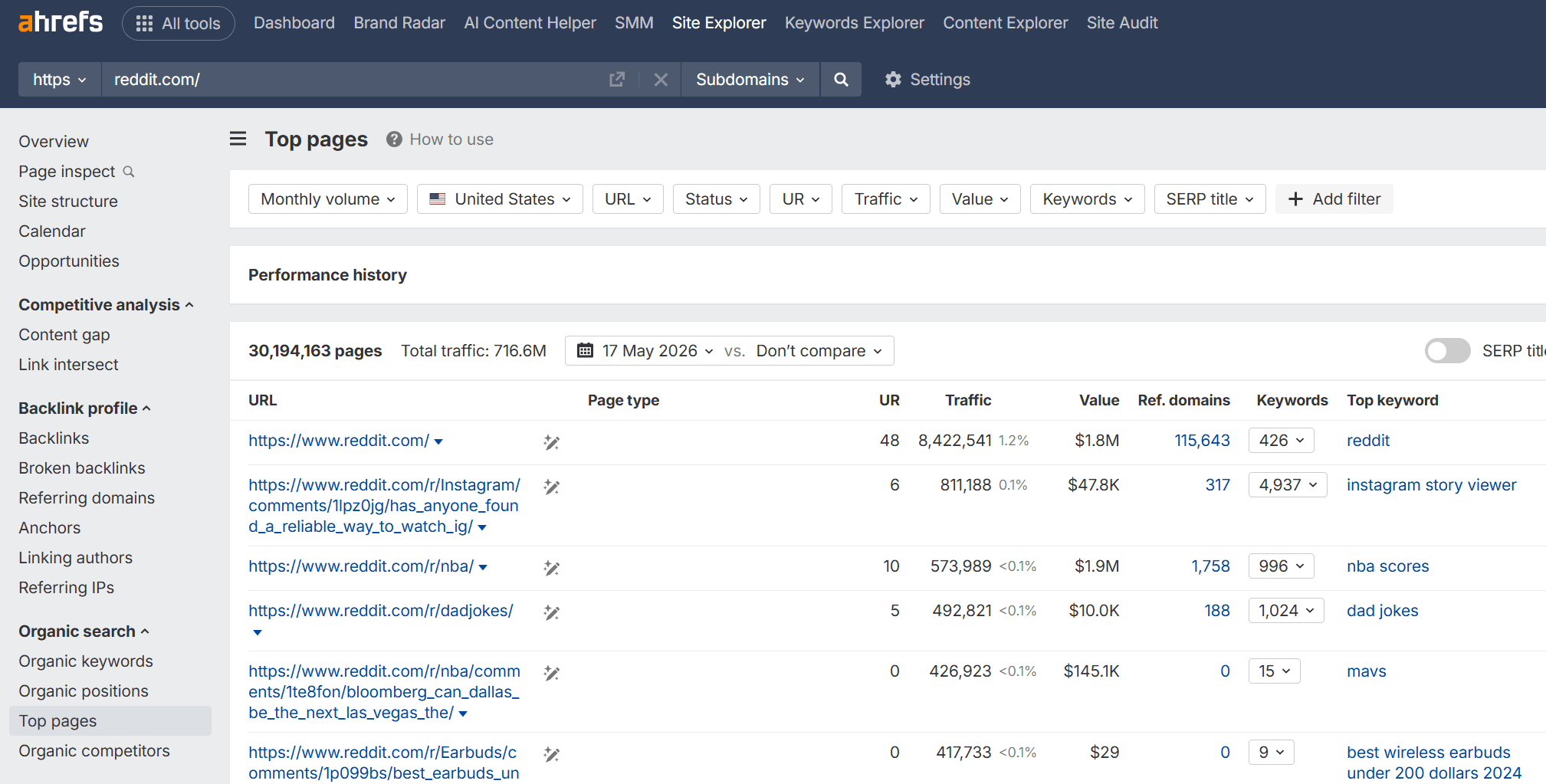Expand keywords dropdown showing 426

1282,441
